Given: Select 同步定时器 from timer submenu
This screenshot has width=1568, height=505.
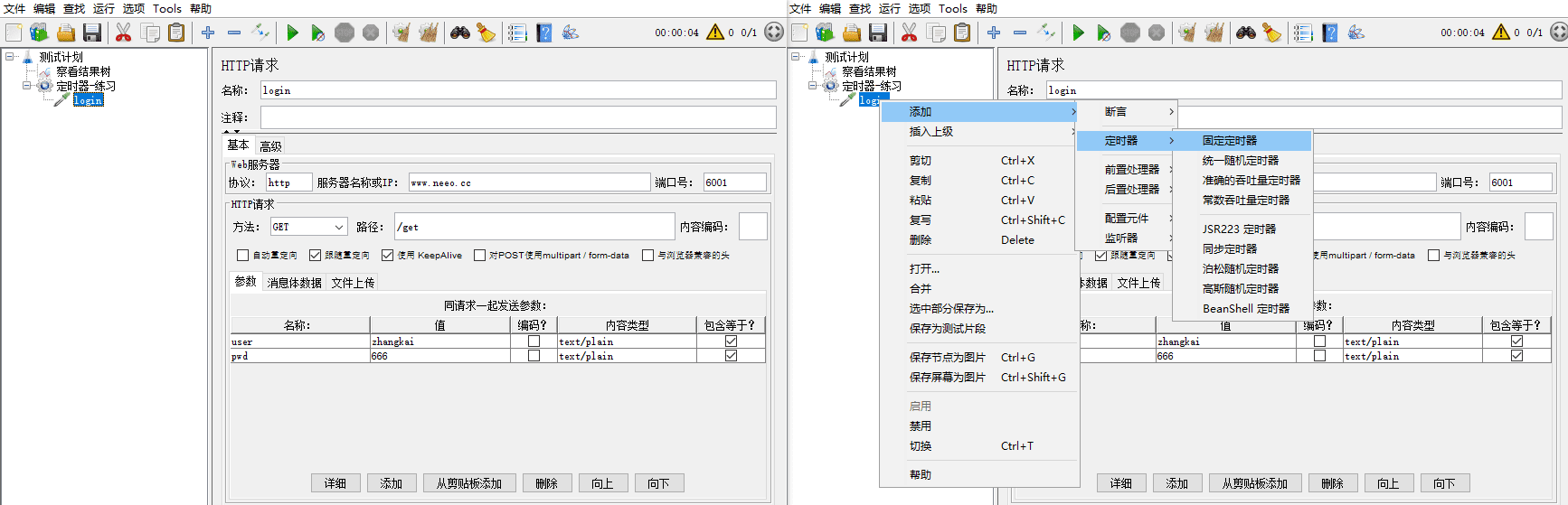Looking at the screenshot, I should 1242,249.
